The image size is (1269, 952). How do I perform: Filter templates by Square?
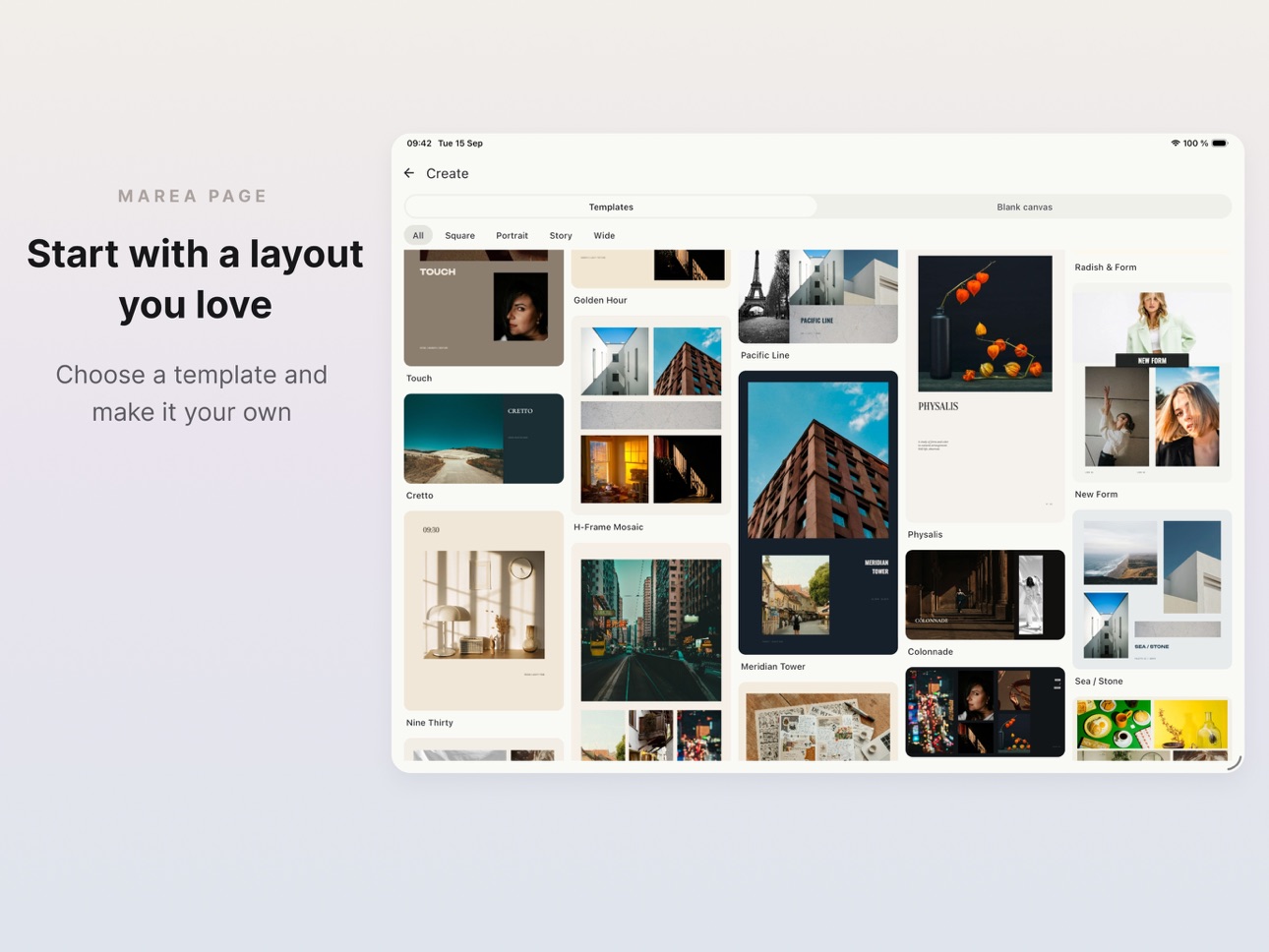click(x=459, y=236)
